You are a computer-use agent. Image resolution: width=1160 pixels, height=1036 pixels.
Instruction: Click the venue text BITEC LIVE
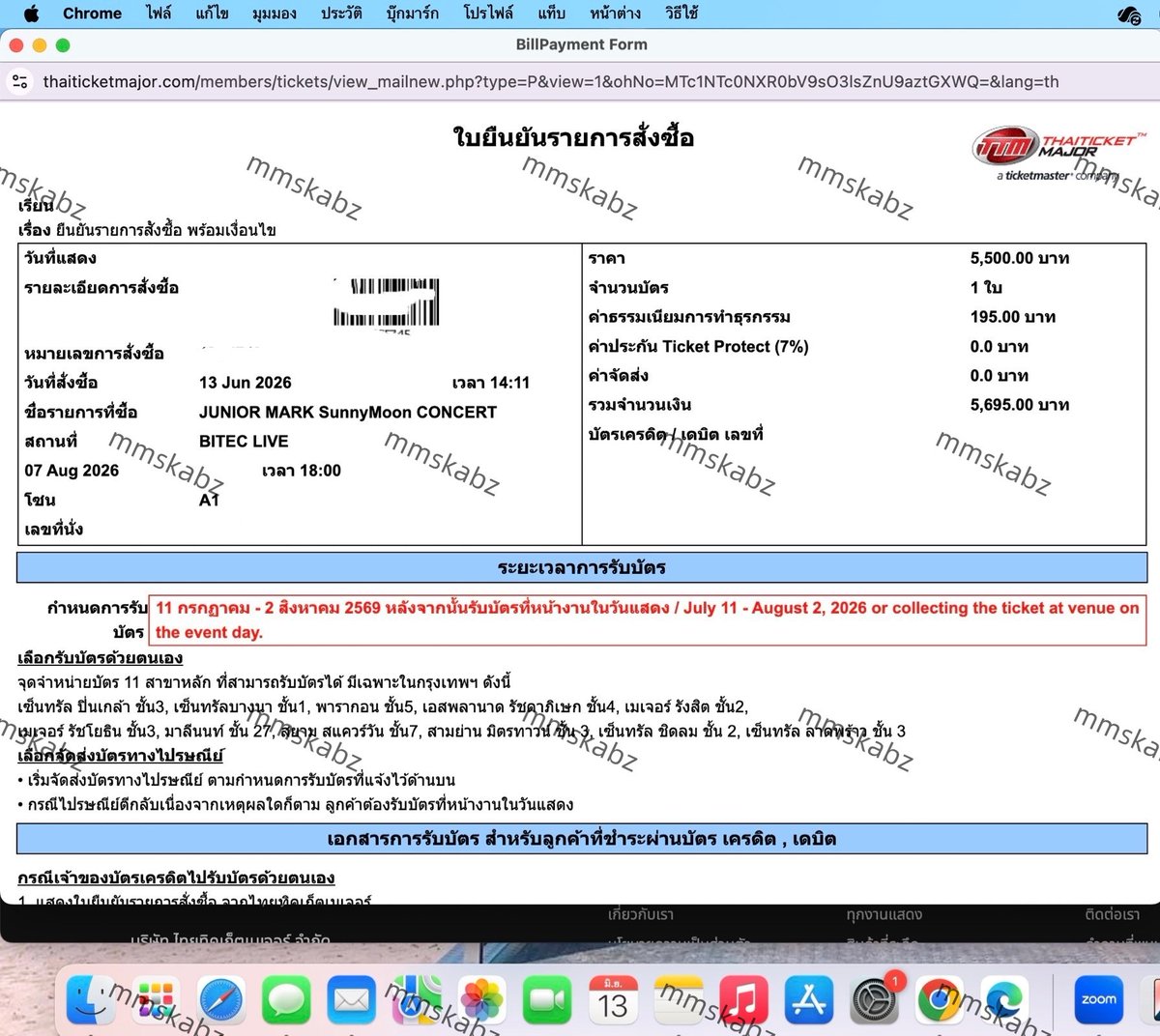pyautogui.click(x=244, y=442)
